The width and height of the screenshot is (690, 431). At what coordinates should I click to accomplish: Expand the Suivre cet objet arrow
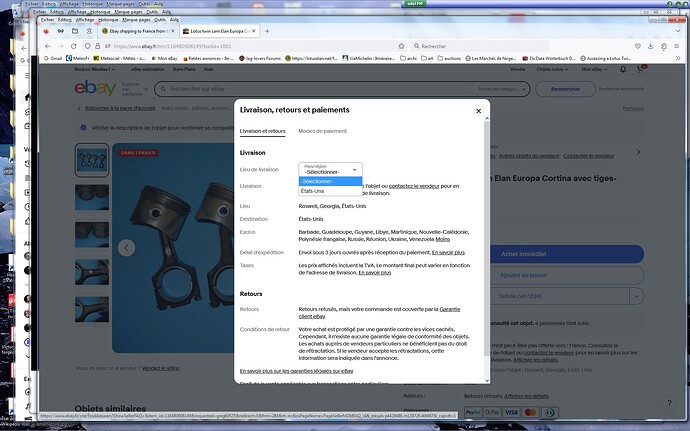(x=636, y=296)
